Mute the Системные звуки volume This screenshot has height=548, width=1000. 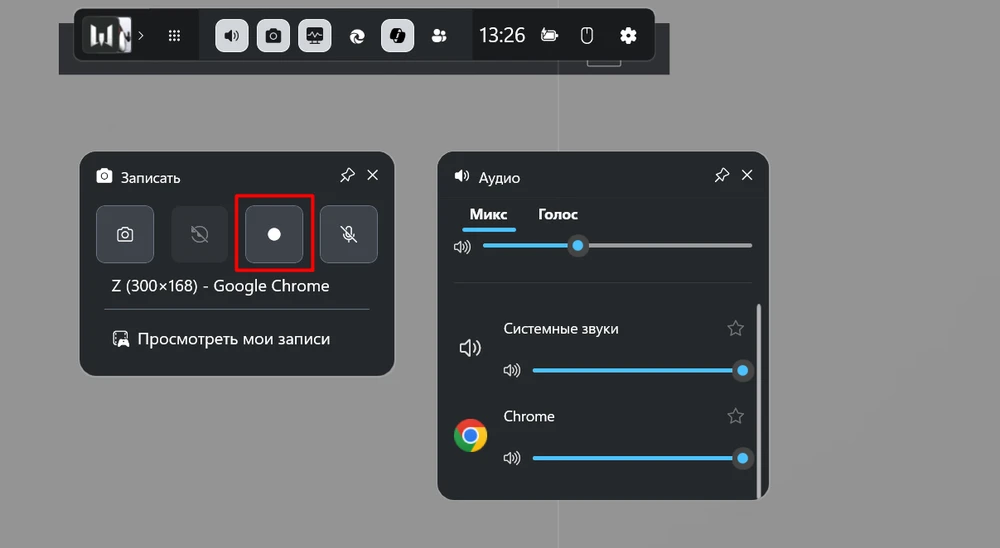pos(512,371)
